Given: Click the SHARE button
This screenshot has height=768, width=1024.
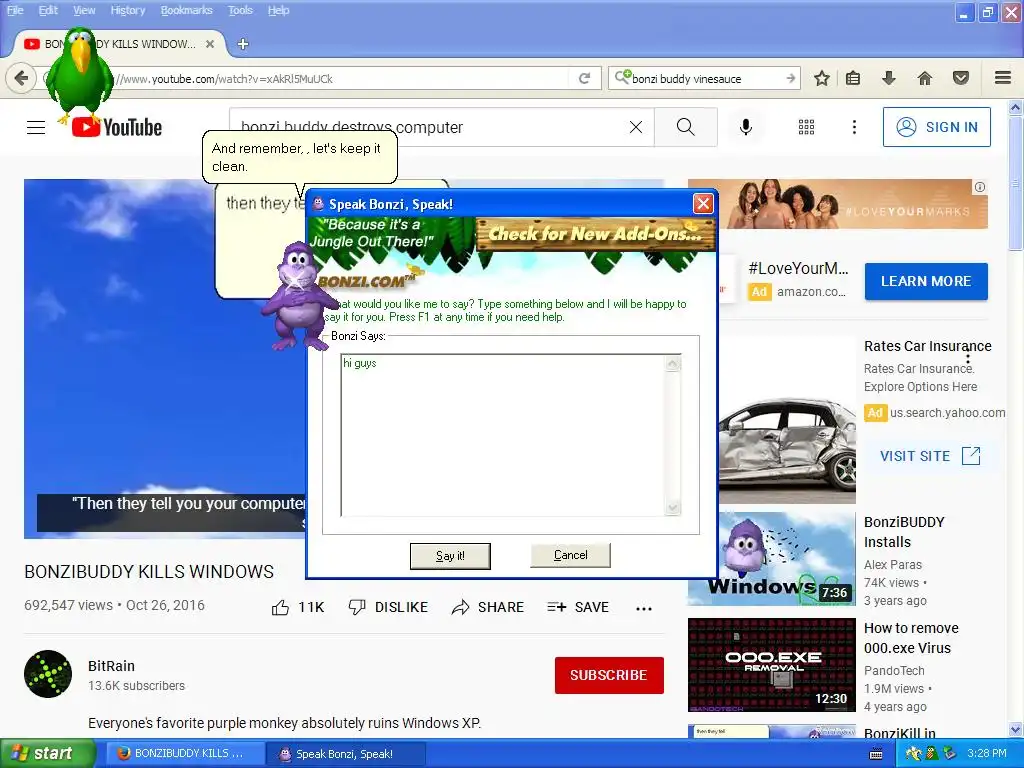Looking at the screenshot, I should (488, 607).
